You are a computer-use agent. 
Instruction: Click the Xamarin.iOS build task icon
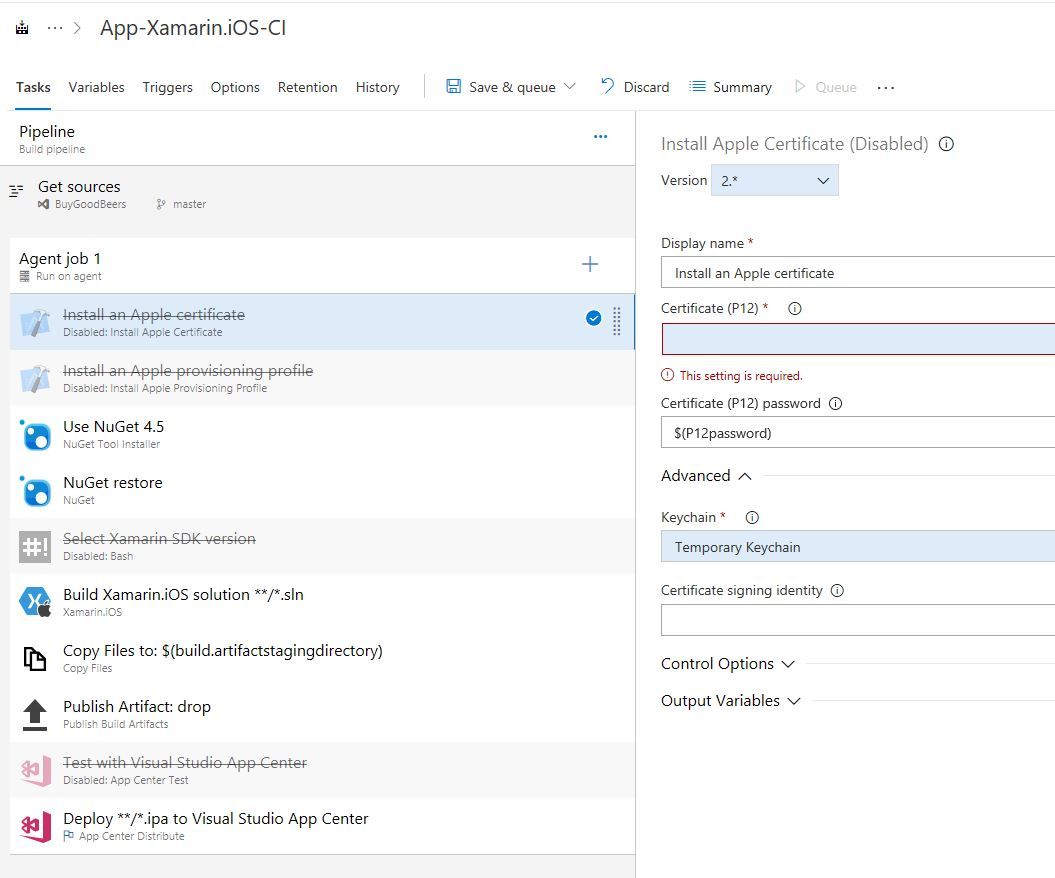(x=35, y=602)
